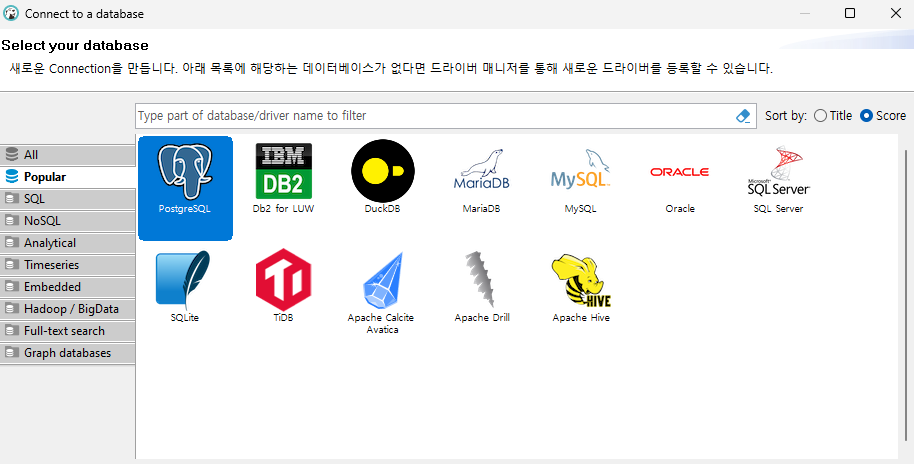Viewport: 914px width, 464px height.
Task: Switch to Full-text search category
Action: click(68, 331)
